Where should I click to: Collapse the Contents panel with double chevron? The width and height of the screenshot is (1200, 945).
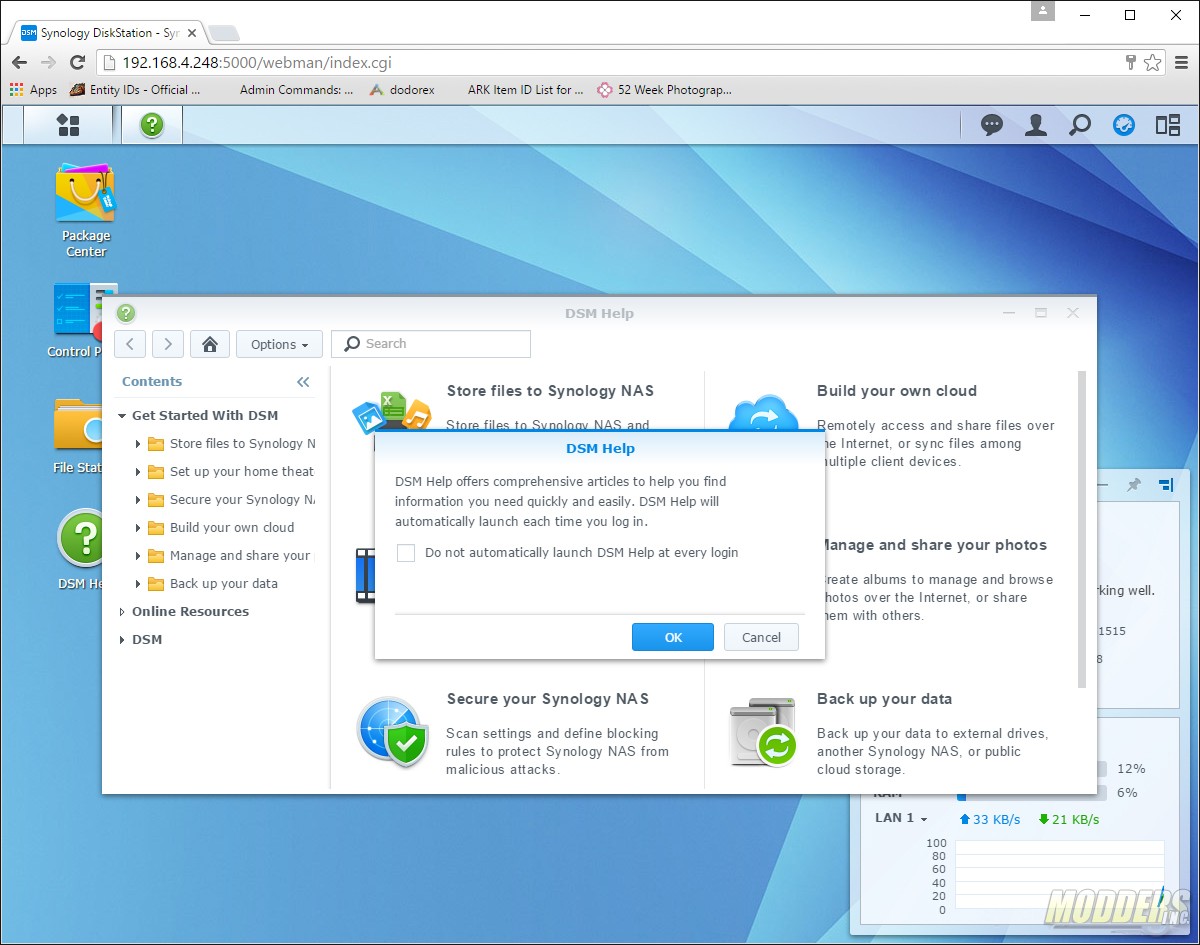point(303,382)
